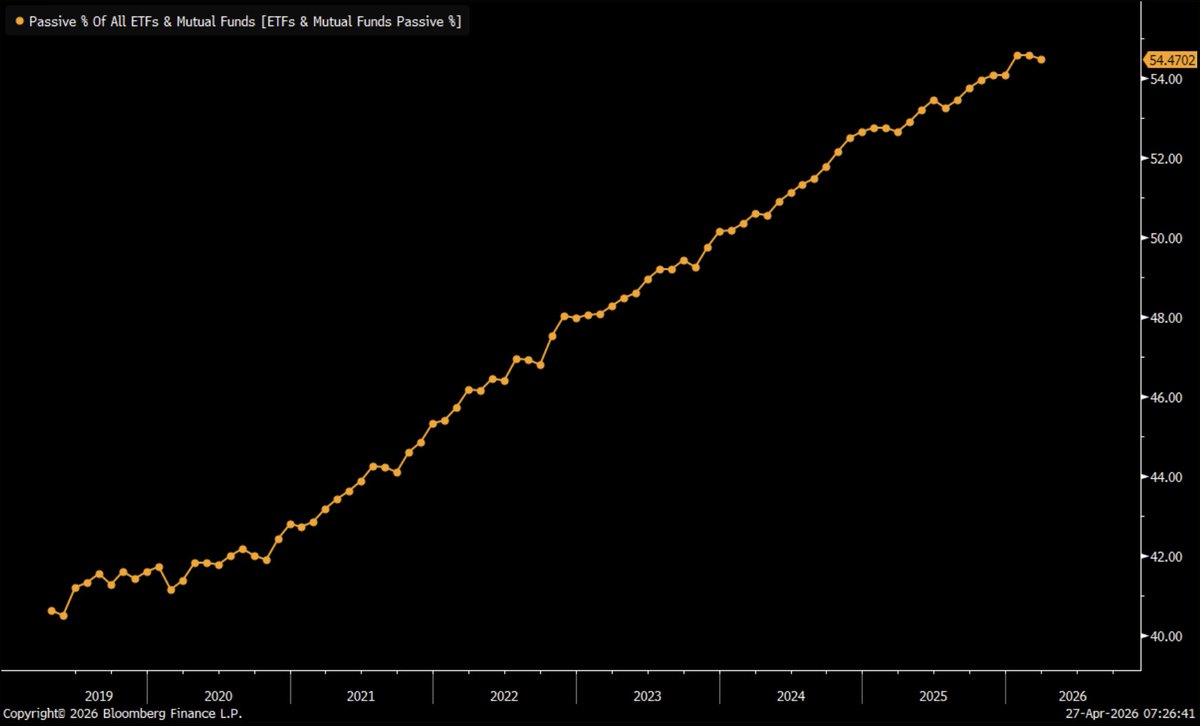Click the 2022 x-axis year label
Viewport: 1200px width, 726px height.
tap(504, 695)
